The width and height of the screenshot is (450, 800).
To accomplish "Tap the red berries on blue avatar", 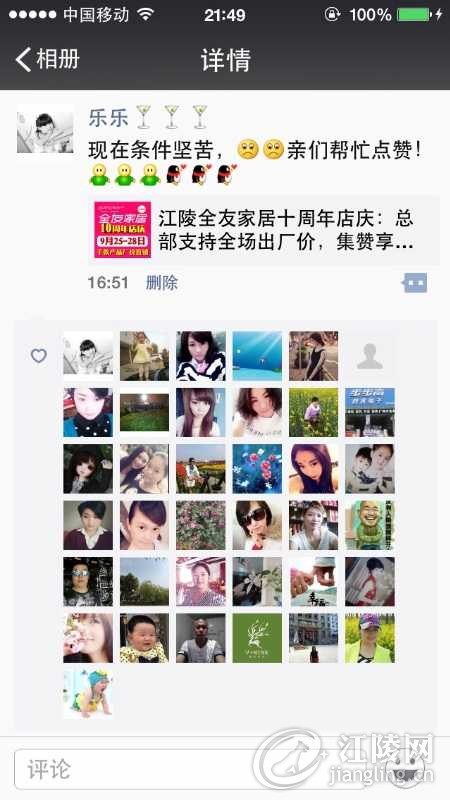I will click(257, 469).
